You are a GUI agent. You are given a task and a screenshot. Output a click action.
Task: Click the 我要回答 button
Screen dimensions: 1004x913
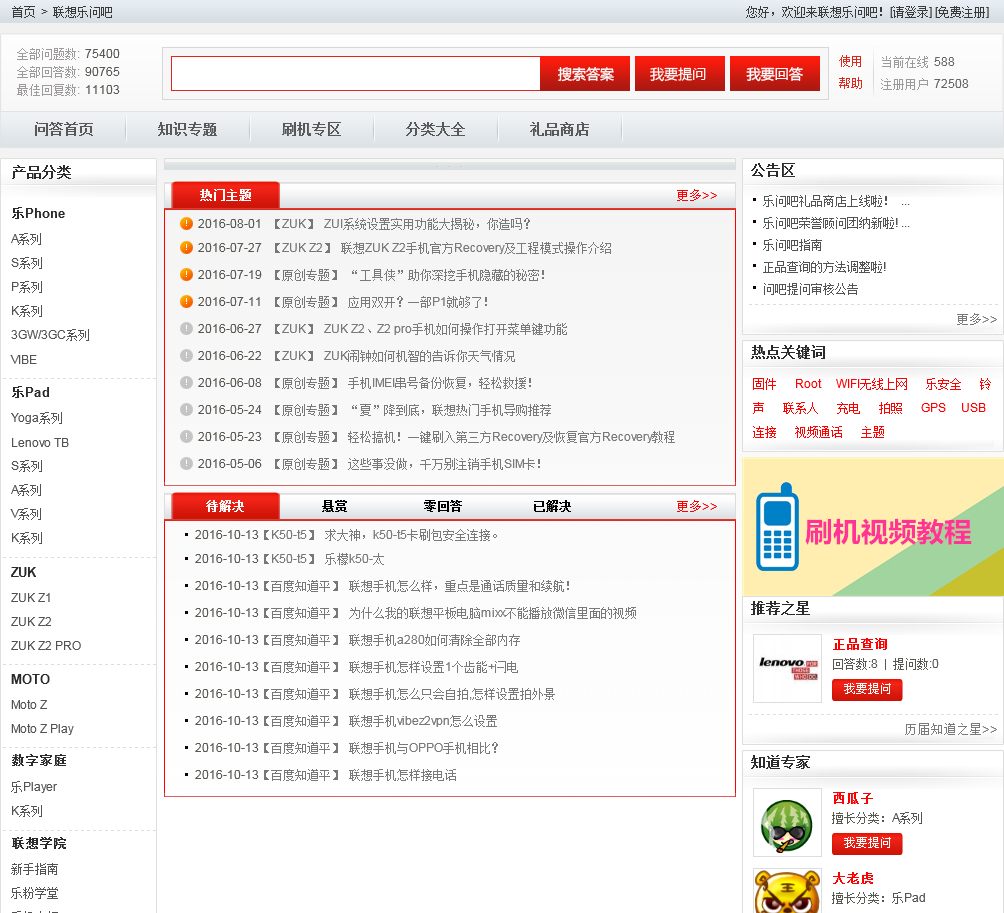775,74
